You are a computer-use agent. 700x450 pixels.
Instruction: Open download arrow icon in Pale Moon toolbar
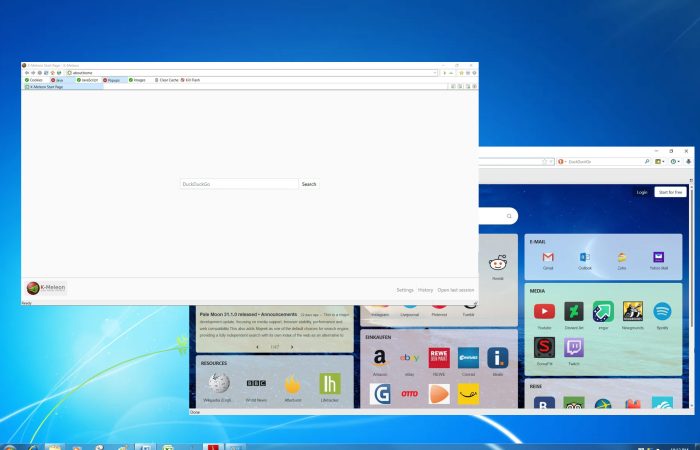coord(688,162)
